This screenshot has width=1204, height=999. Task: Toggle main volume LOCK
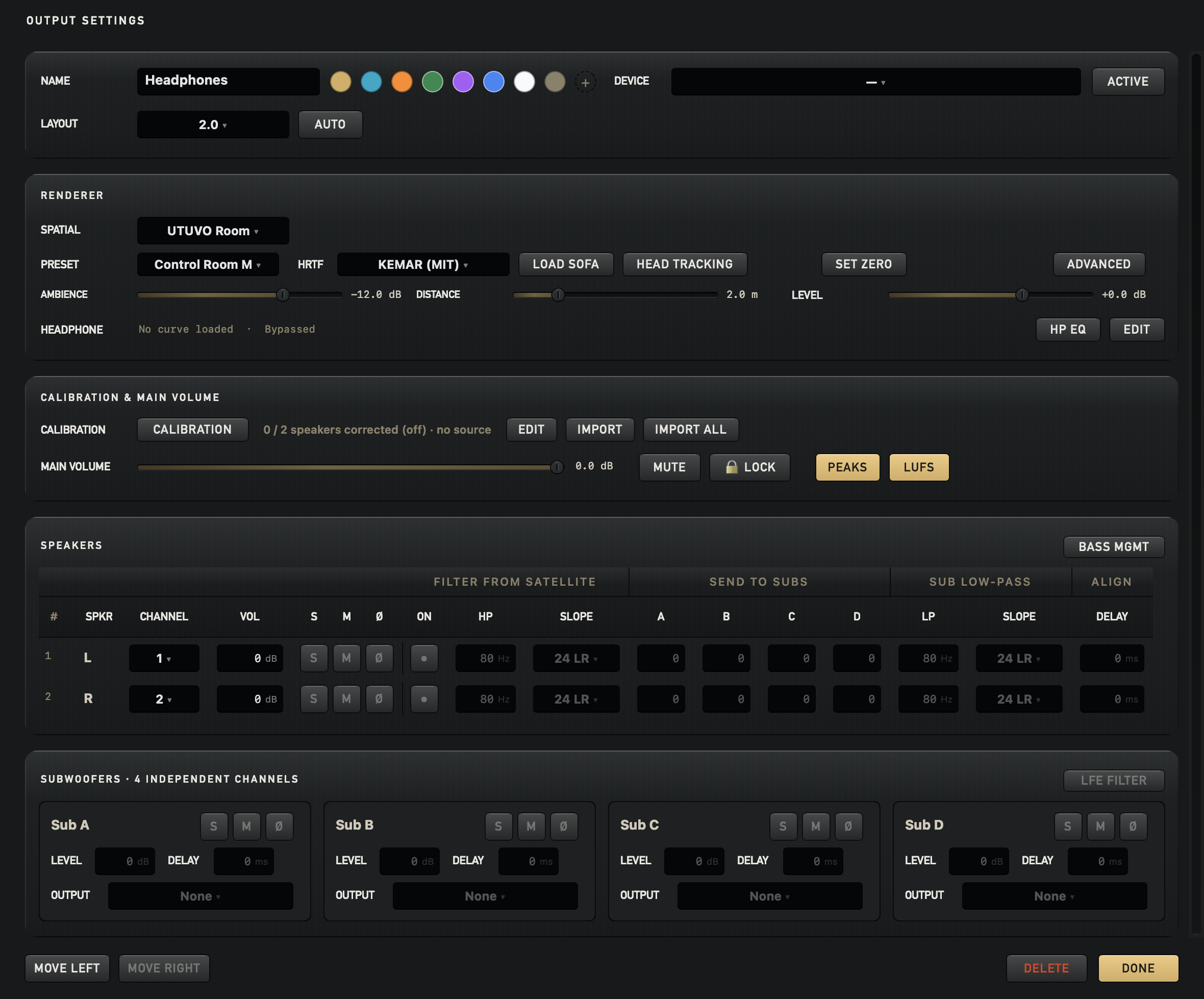pos(749,467)
